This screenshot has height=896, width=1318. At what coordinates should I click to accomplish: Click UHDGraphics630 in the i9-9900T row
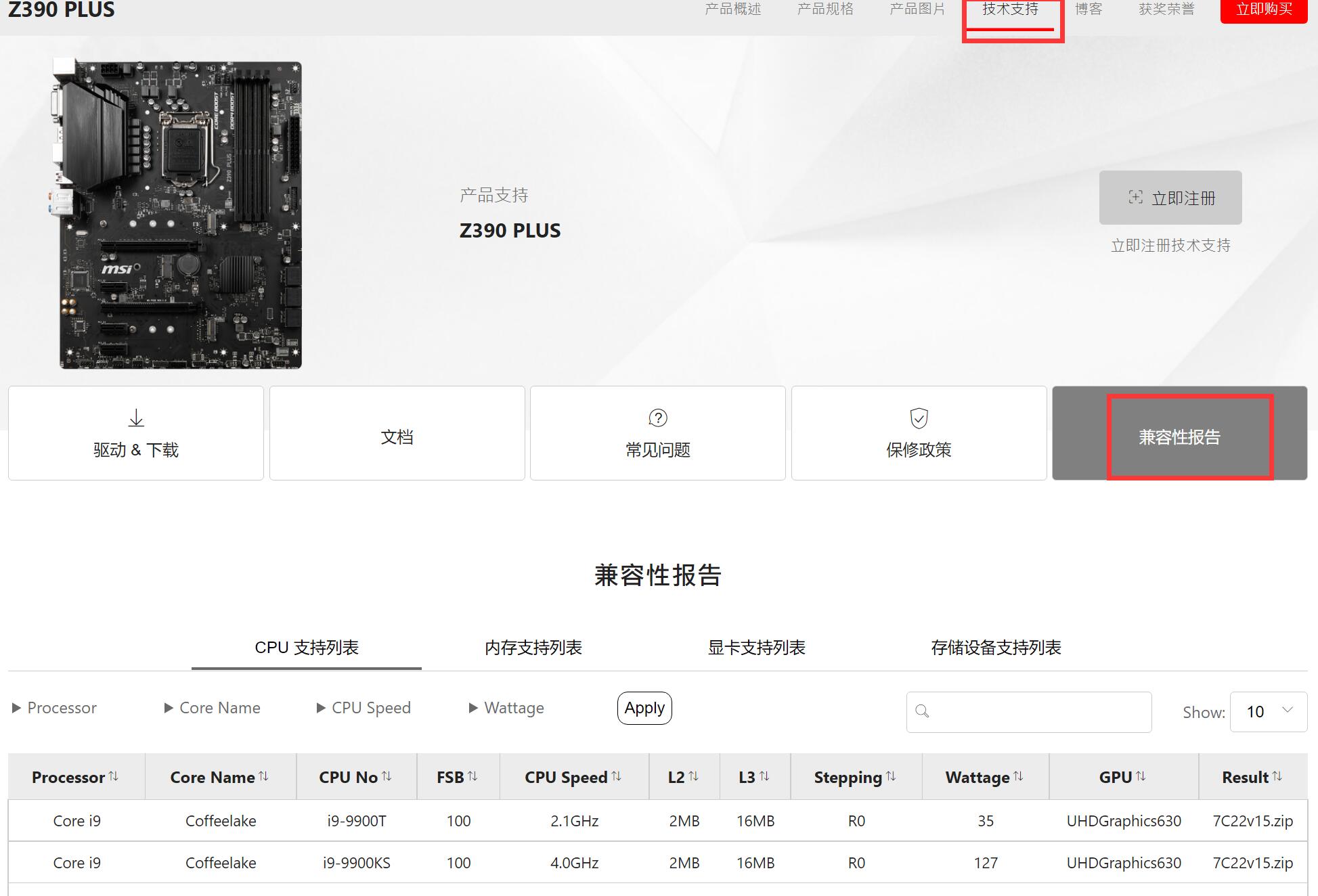click(1124, 821)
